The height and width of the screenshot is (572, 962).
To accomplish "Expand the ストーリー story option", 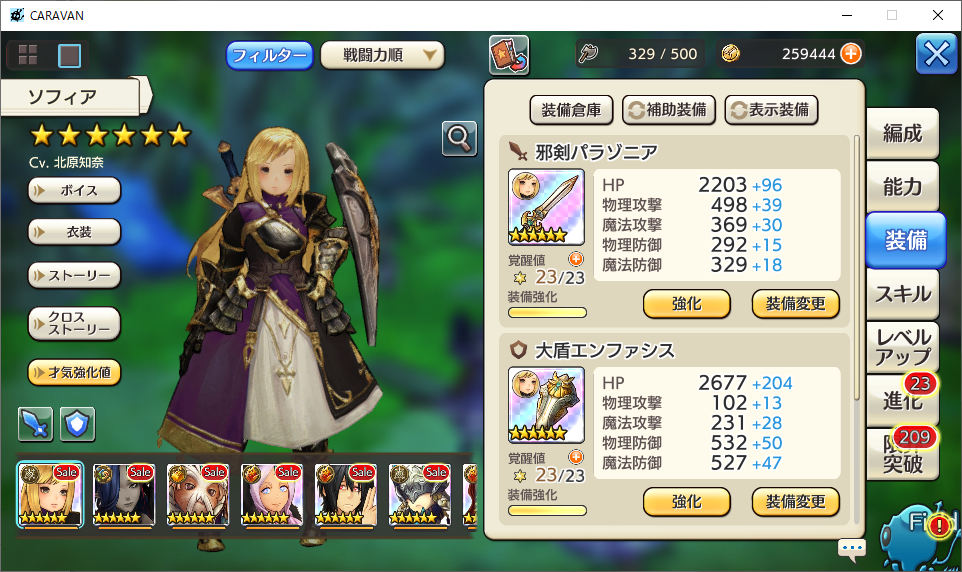I will (x=74, y=276).
